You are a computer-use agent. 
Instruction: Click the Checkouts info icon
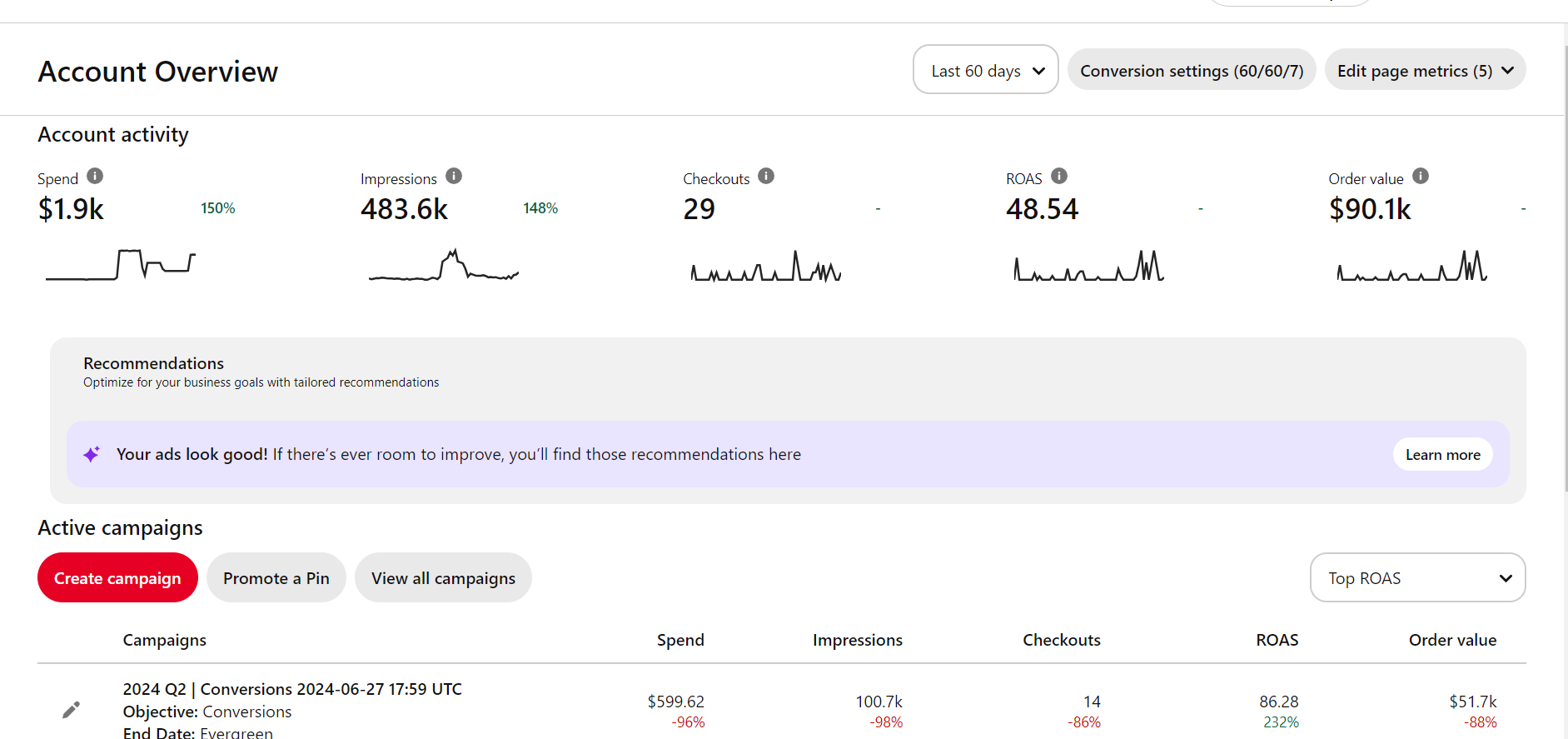(766, 176)
